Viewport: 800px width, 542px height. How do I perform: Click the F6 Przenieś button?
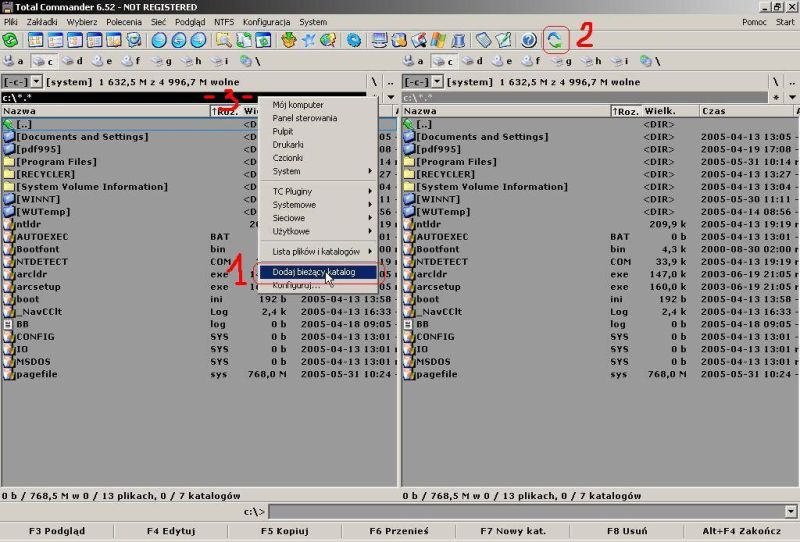coord(399,531)
